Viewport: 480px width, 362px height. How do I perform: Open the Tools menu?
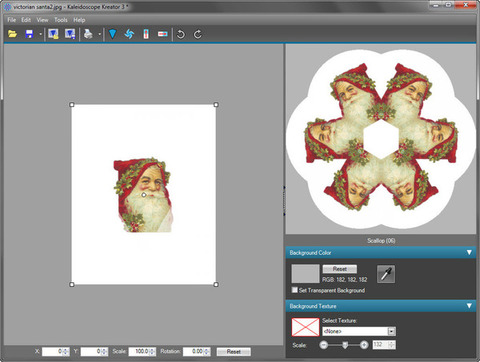click(61, 20)
